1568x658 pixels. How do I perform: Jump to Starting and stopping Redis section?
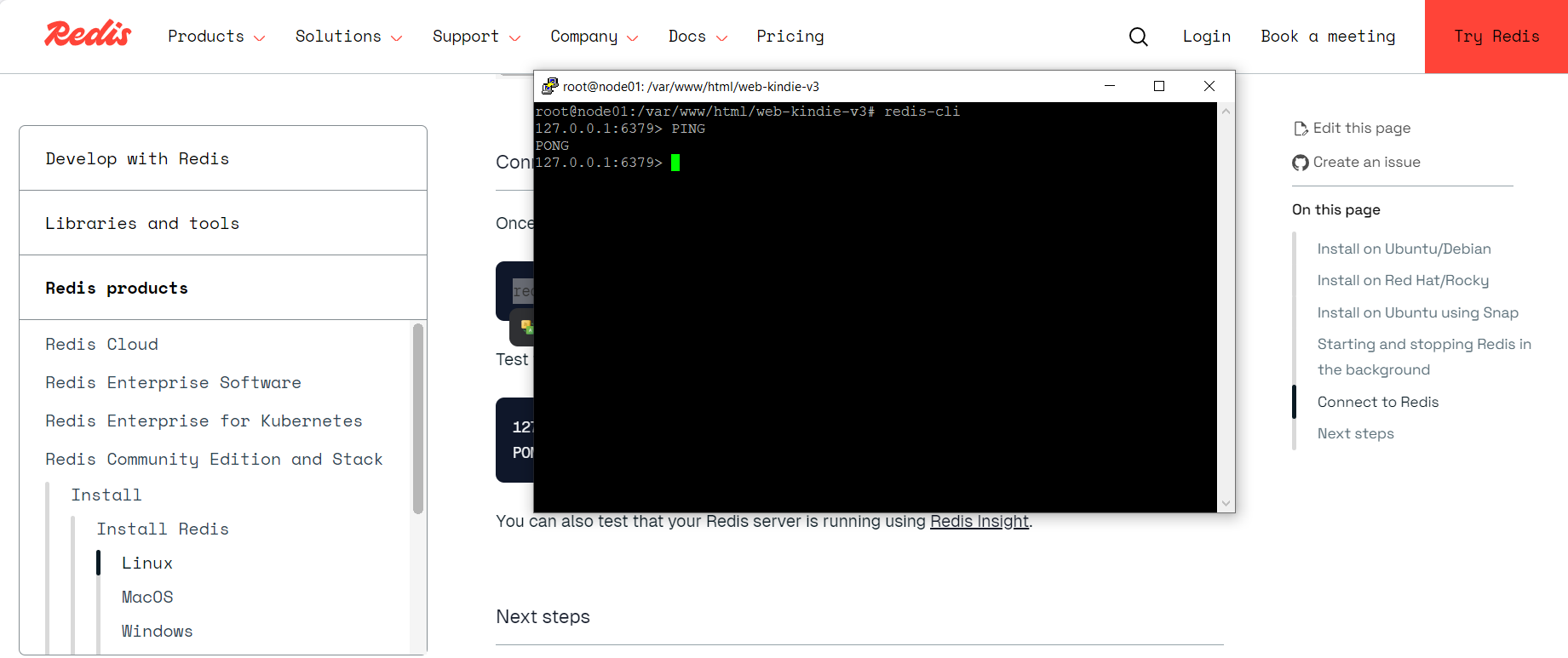point(1424,357)
